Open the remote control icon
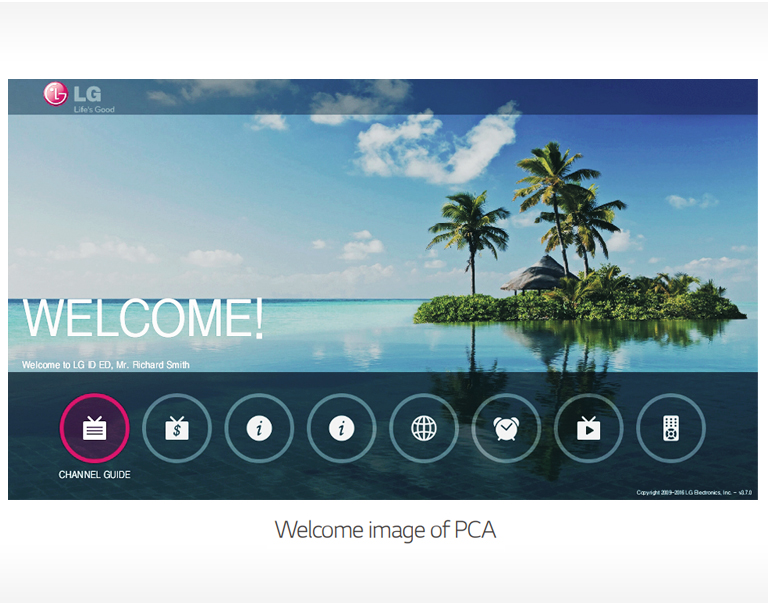The height and width of the screenshot is (603, 768). pos(670,429)
